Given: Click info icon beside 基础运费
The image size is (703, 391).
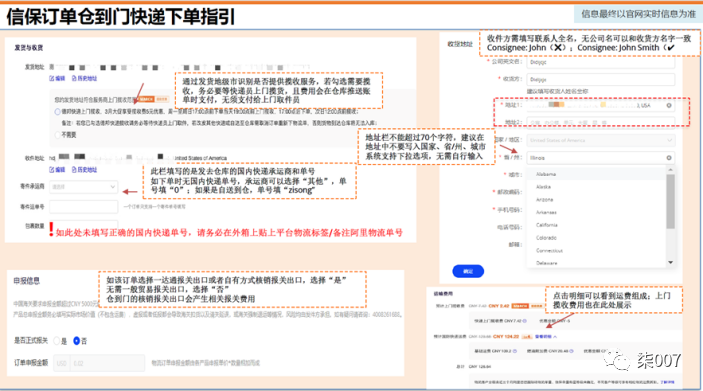Looking at the screenshot, I should pyautogui.click(x=515, y=351).
